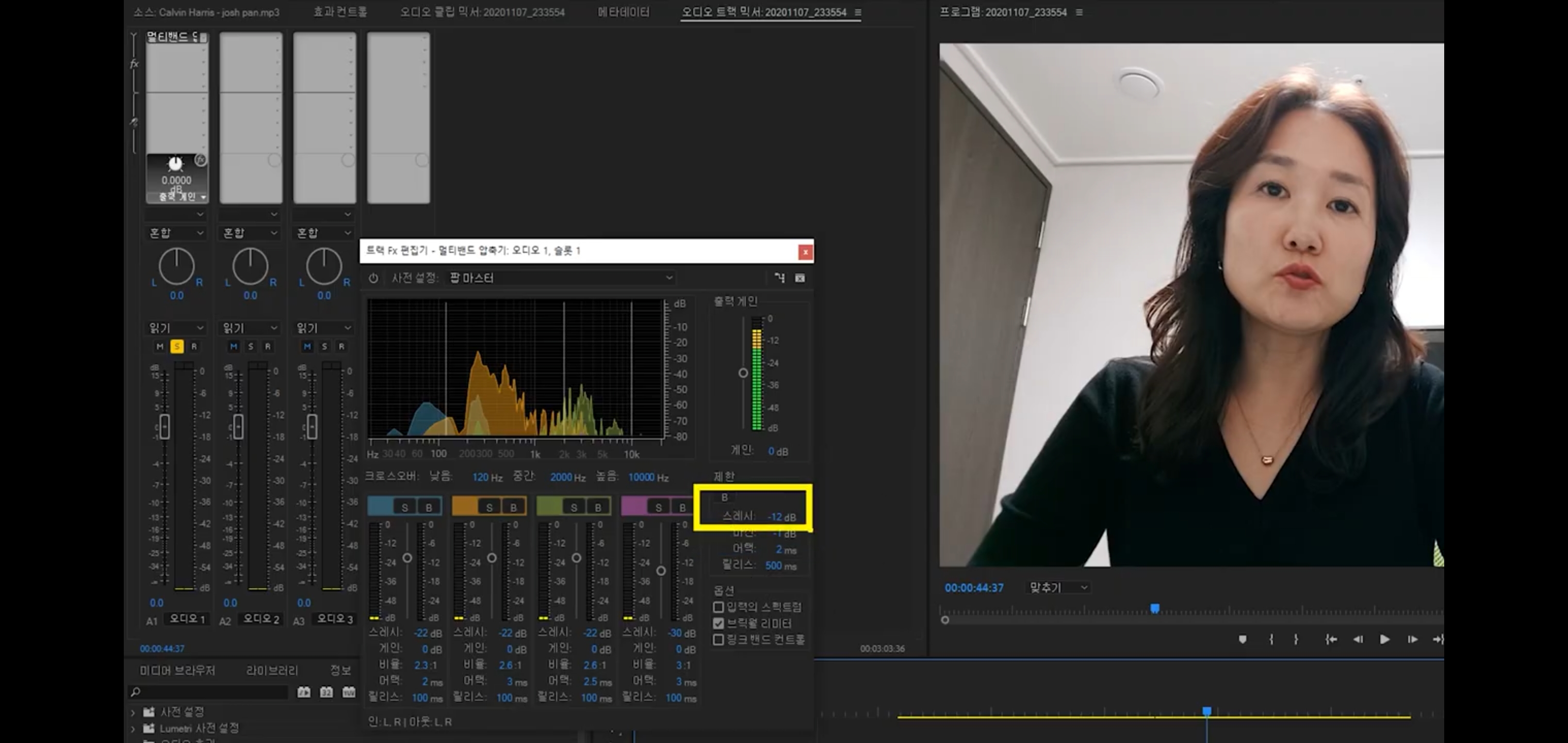Click the channel map routing icon
The width and height of the screenshot is (1568, 743).
point(780,278)
